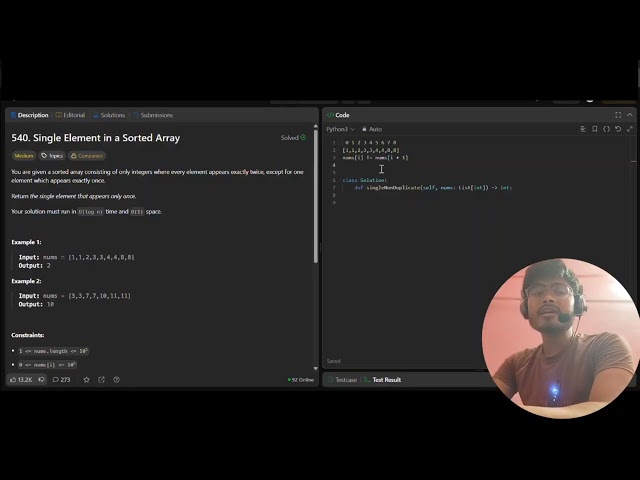Reset code with the undo arrow icon
This screenshot has height=480, width=640.
[618, 129]
